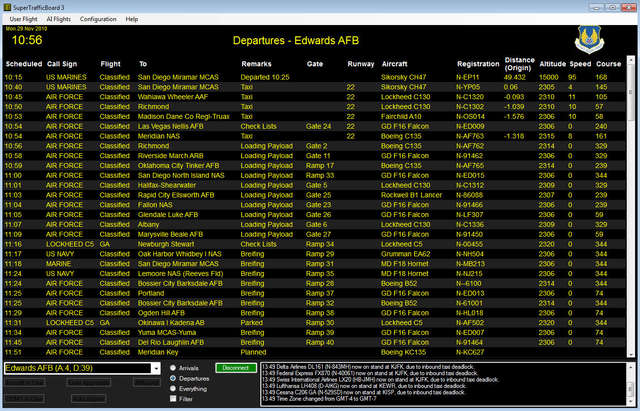The height and width of the screenshot is (411, 640).
Task: Click the Delta Airlines DL161 log message
Action: click(367, 367)
